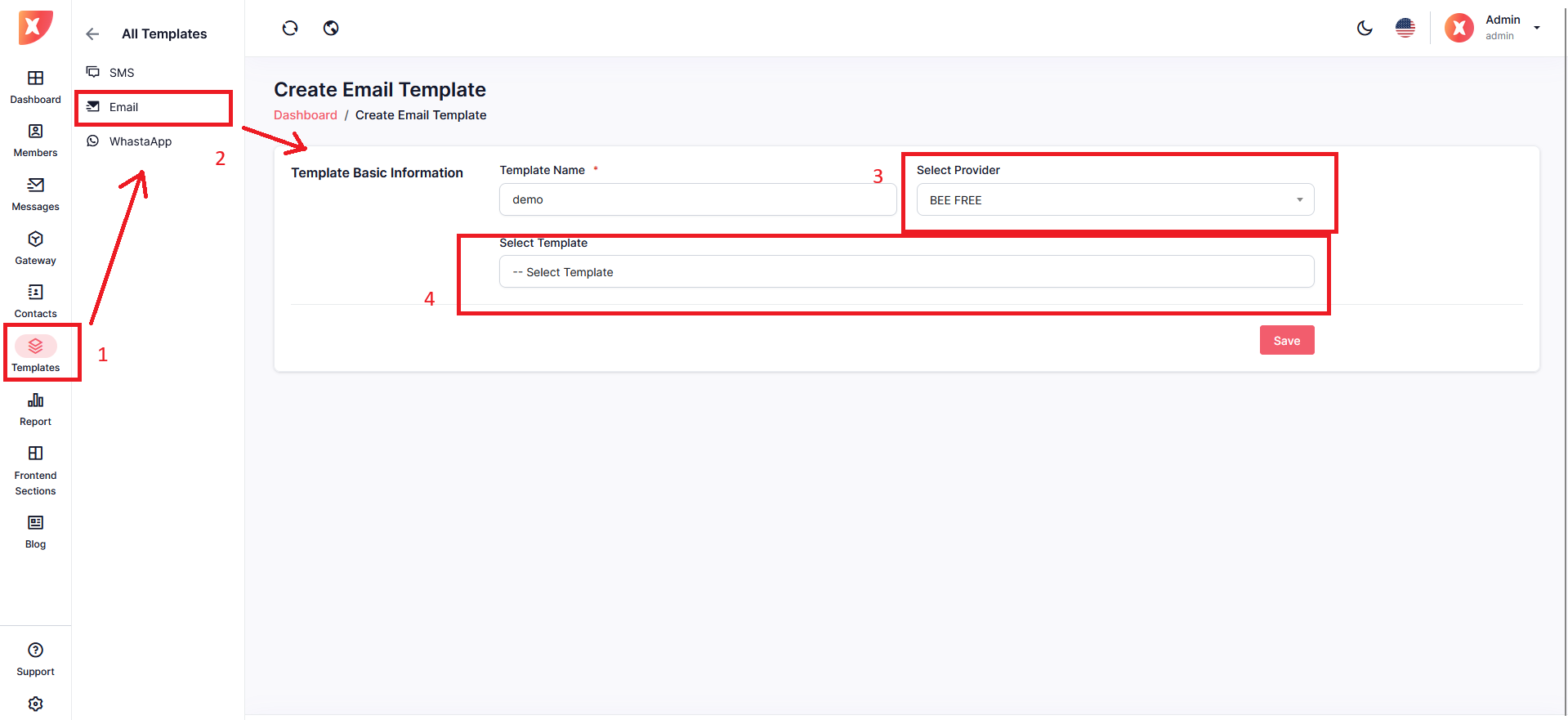Image resolution: width=1568 pixels, height=720 pixels.
Task: Click the refresh icon in top bar
Action: tap(290, 29)
